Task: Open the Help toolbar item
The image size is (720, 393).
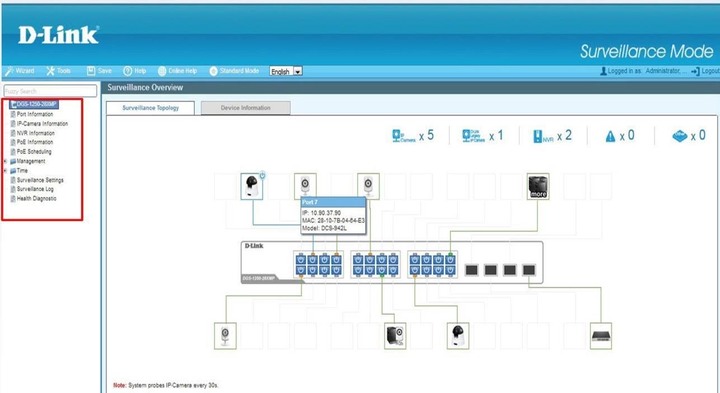Action: tap(135, 71)
